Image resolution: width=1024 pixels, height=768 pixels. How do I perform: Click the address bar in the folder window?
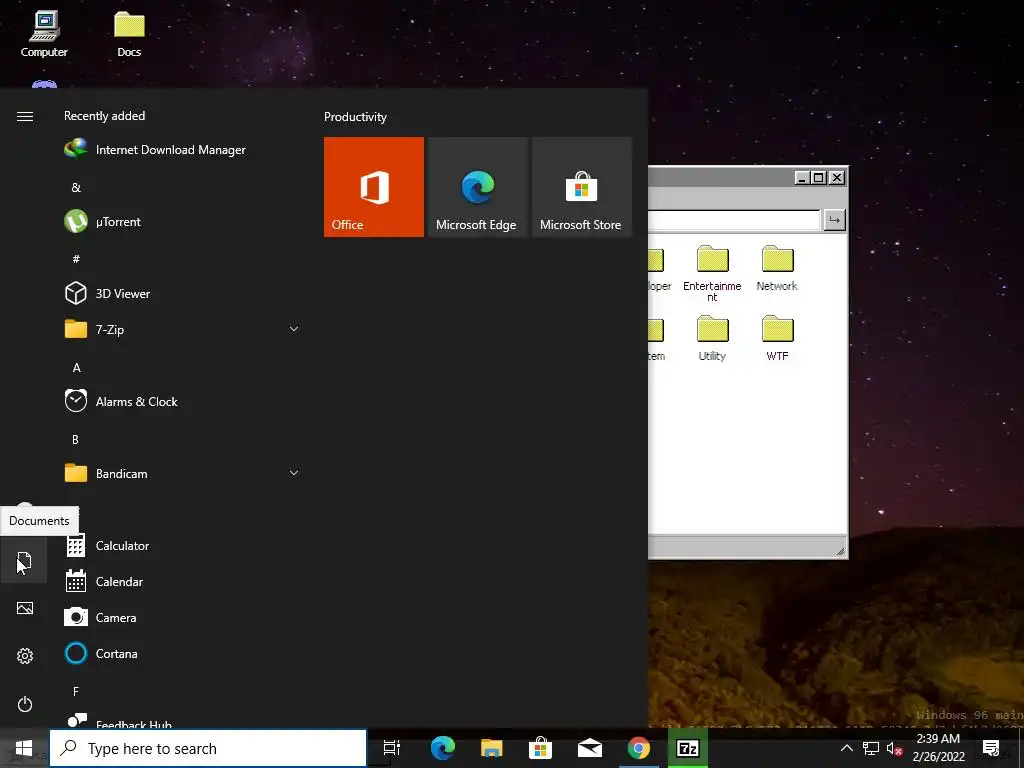[734, 220]
